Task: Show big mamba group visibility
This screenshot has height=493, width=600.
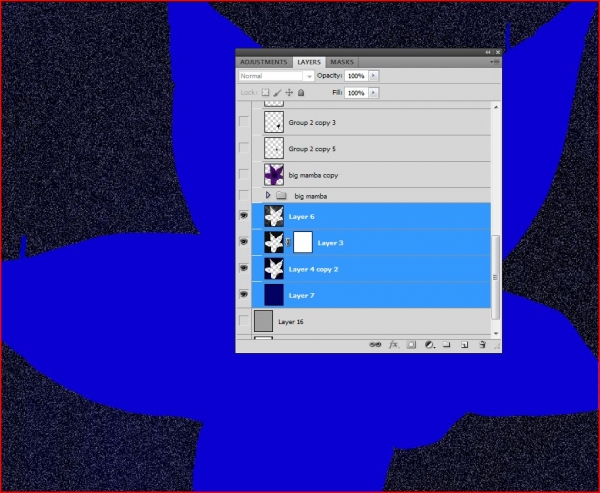Action: pos(244,195)
